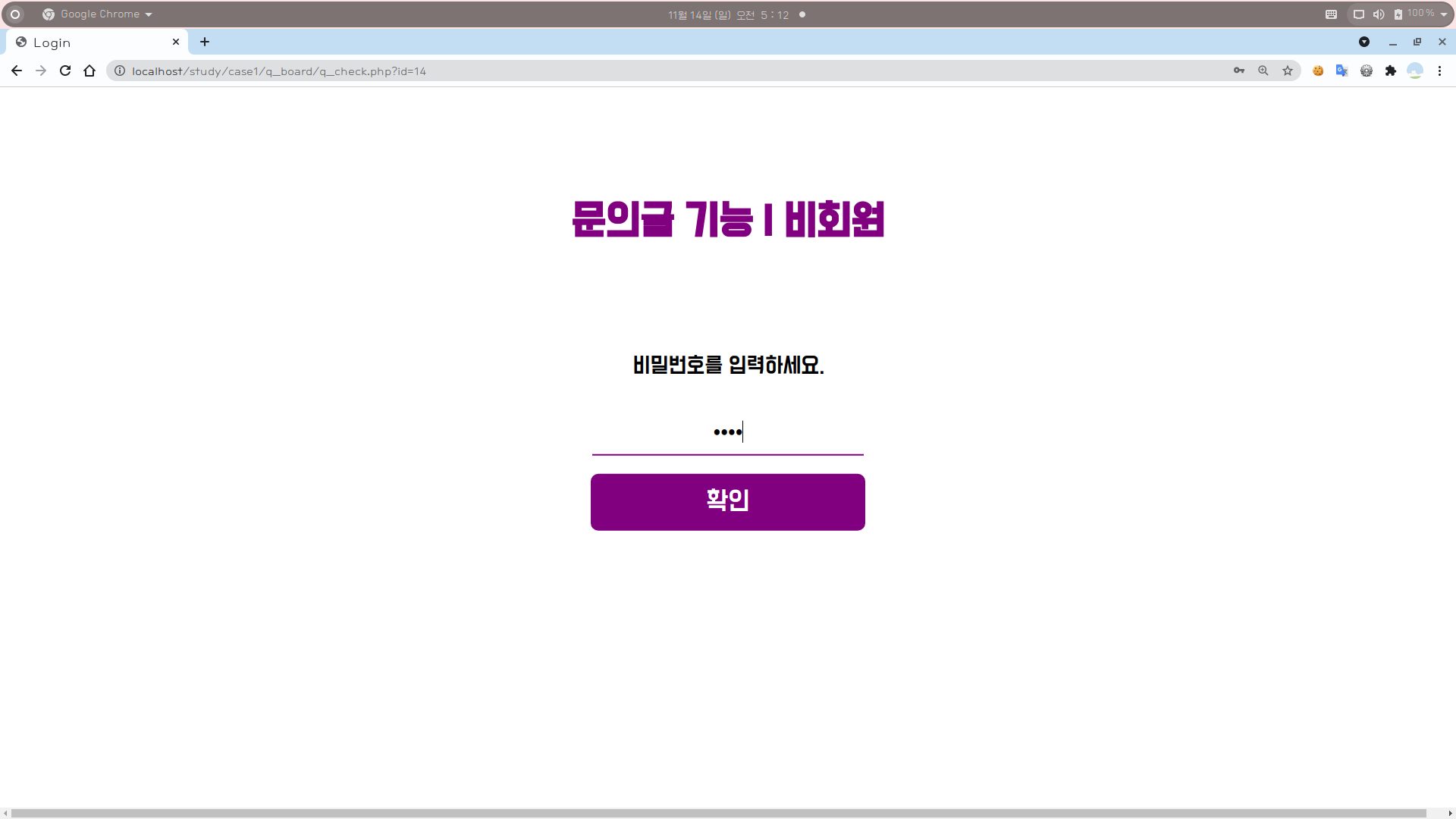Click the browser back arrow
Viewport: 1456px width, 819px height.
pyautogui.click(x=17, y=71)
